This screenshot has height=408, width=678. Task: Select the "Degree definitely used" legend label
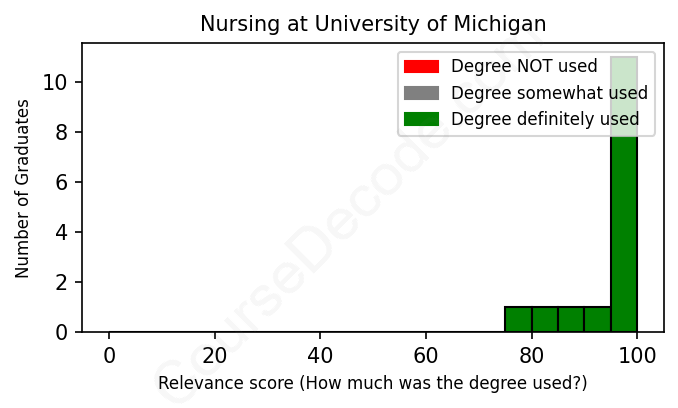[545, 119]
